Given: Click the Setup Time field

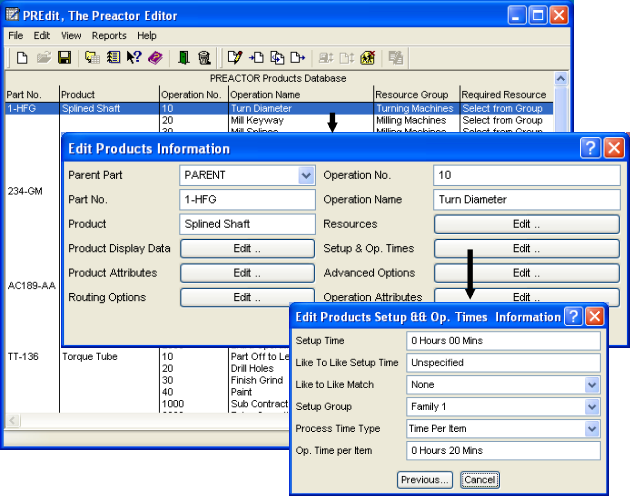Looking at the screenshot, I should [x=503, y=341].
